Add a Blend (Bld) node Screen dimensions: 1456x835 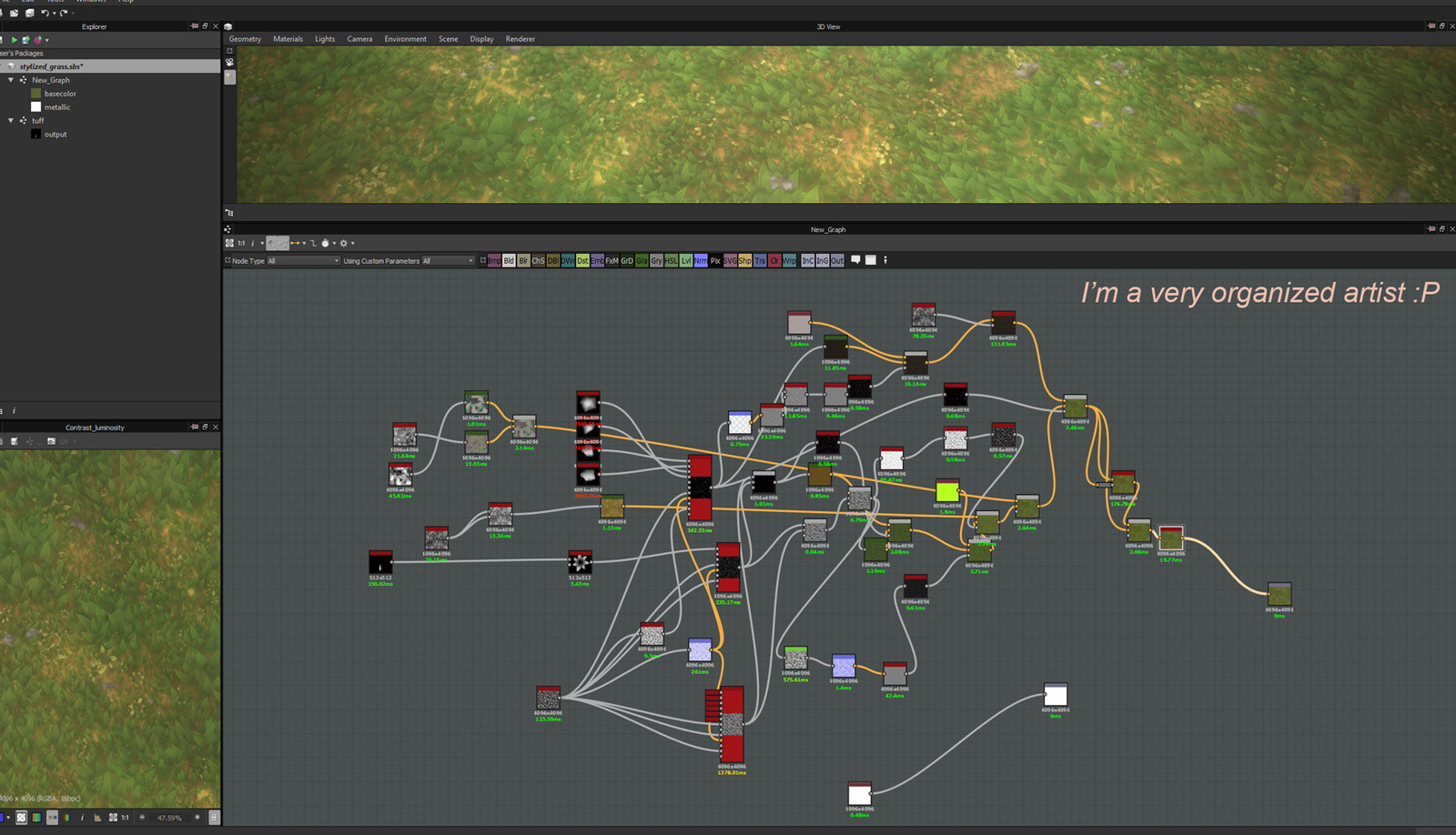(x=509, y=260)
